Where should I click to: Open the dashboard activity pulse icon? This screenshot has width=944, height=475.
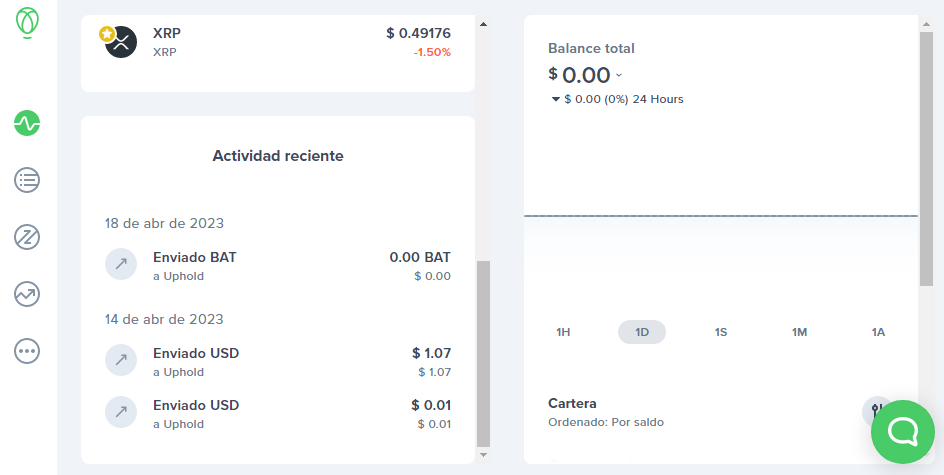point(27,123)
